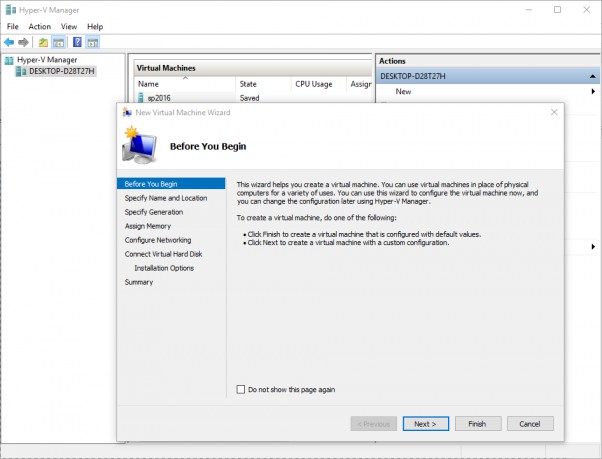Click the Hyper-V Manager title bar icon
This screenshot has width=602, height=459.
pos(10,10)
